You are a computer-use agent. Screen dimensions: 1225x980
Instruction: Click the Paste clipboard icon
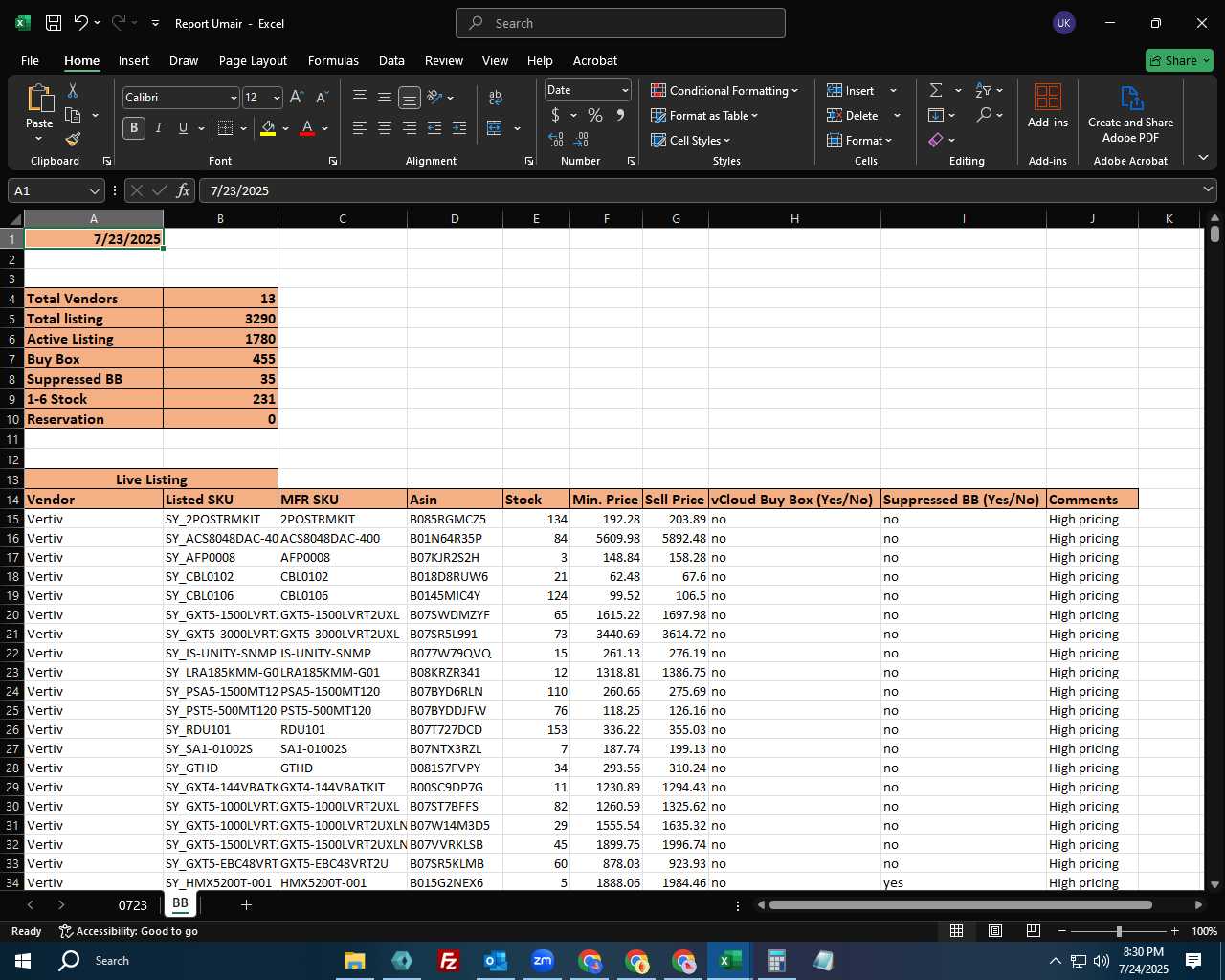click(x=39, y=99)
